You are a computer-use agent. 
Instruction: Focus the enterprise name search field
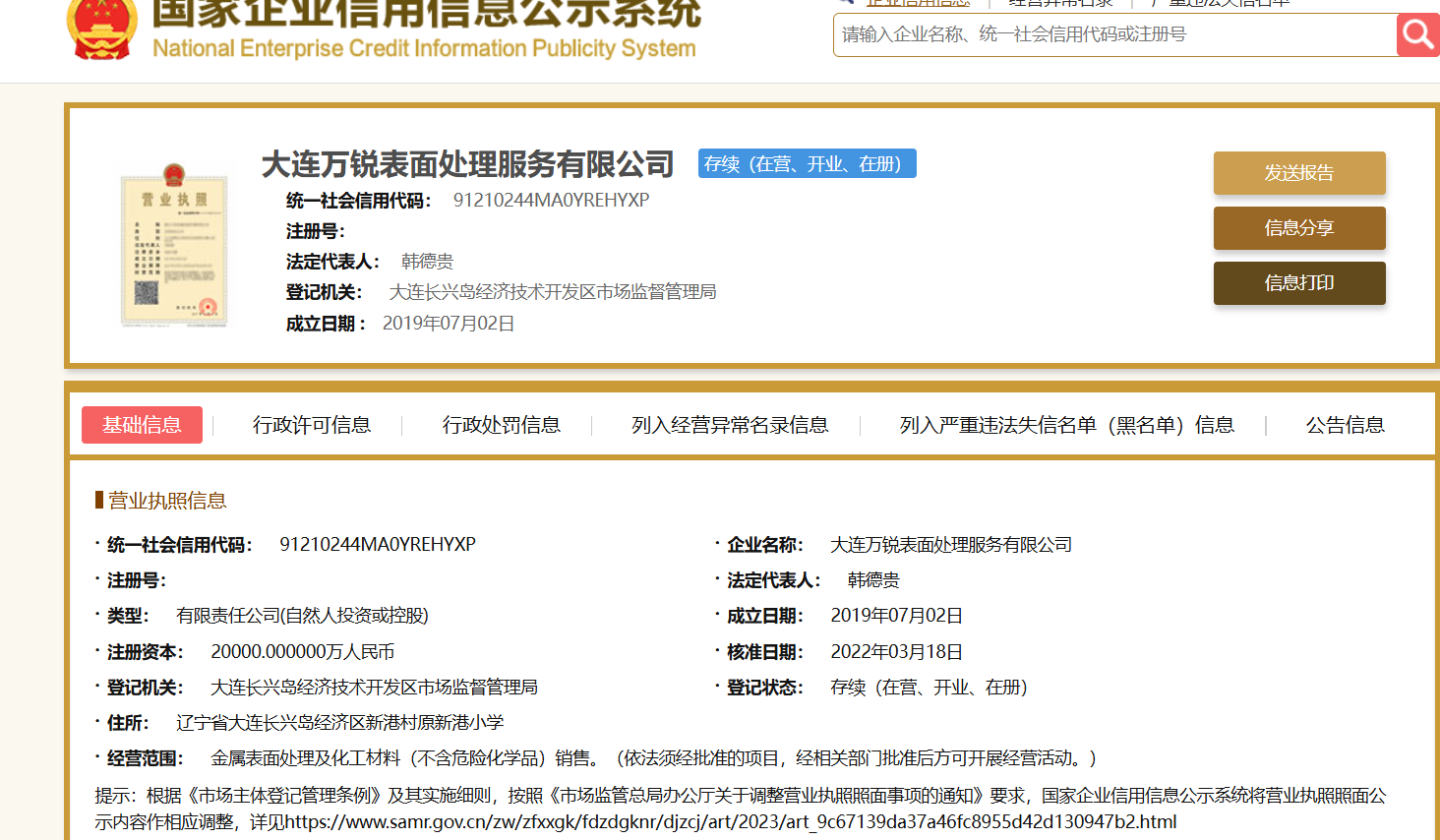pos(1114,34)
